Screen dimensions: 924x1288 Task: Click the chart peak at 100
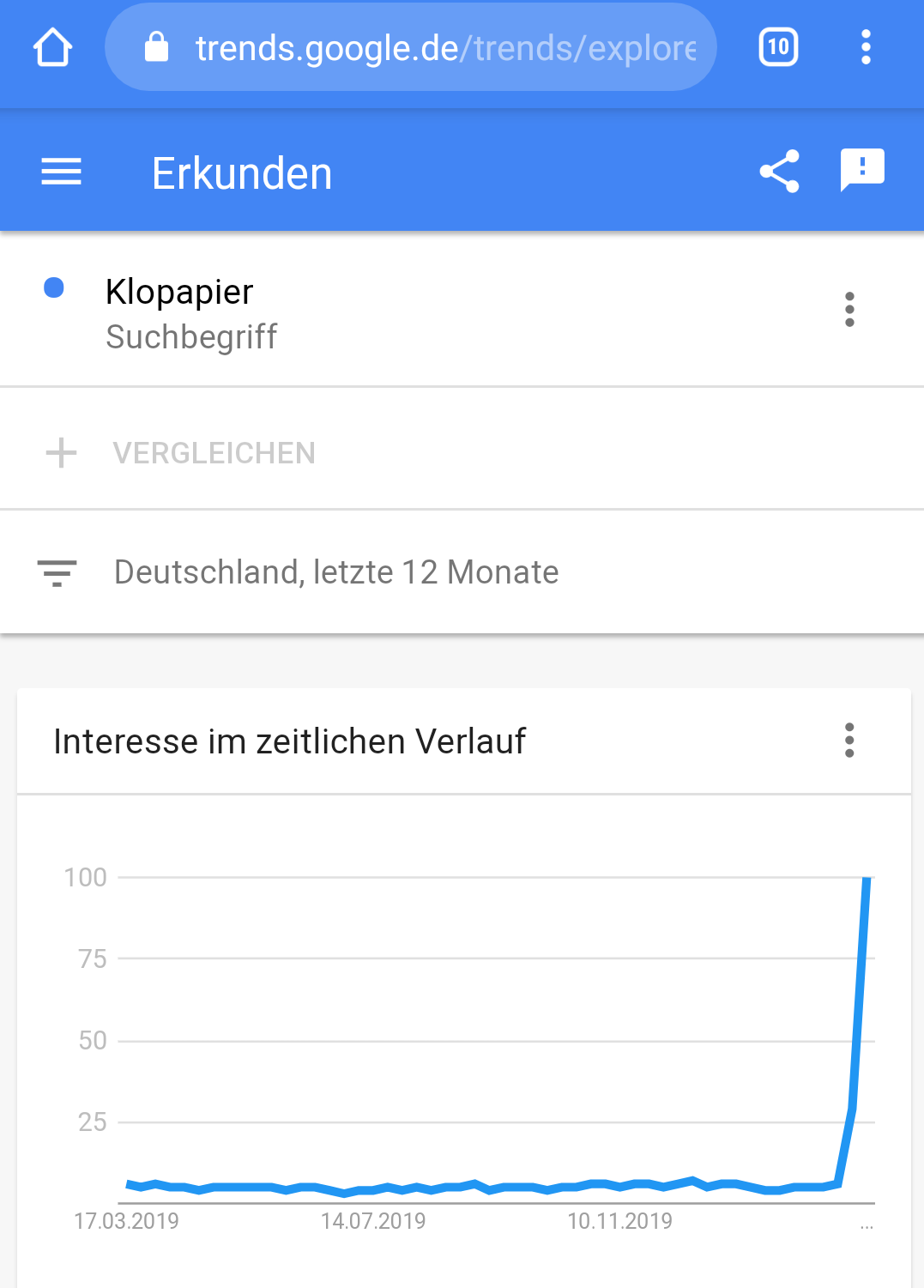click(x=867, y=879)
